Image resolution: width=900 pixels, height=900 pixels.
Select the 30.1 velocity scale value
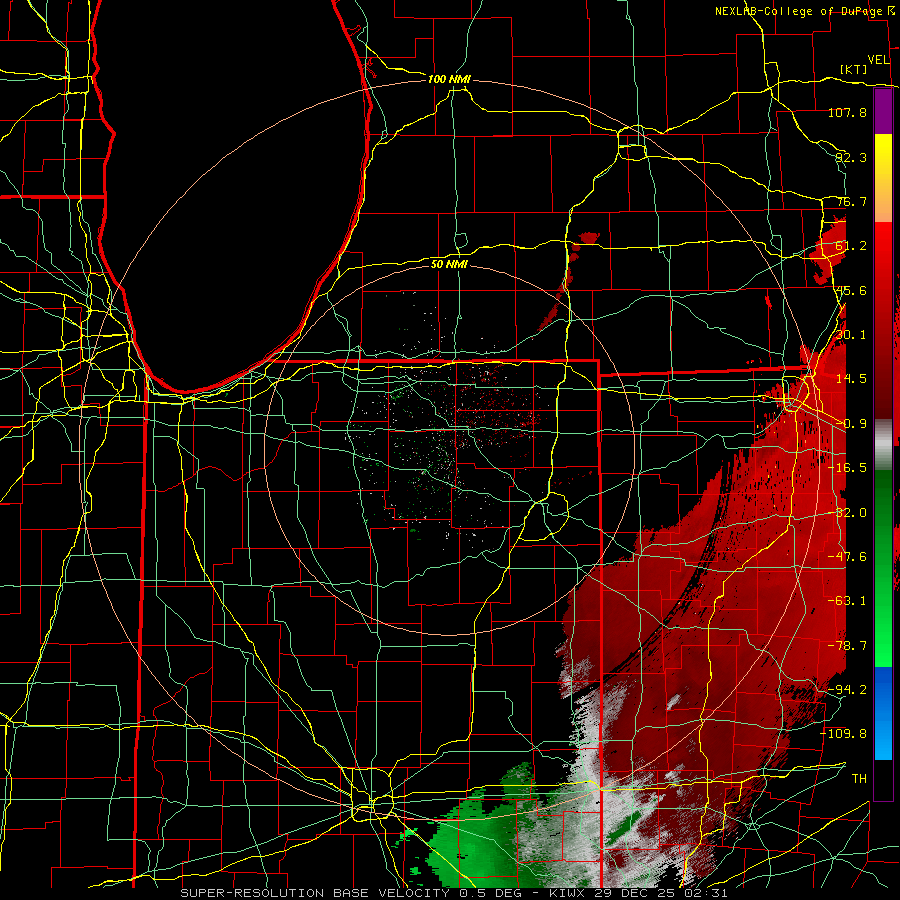point(851,335)
